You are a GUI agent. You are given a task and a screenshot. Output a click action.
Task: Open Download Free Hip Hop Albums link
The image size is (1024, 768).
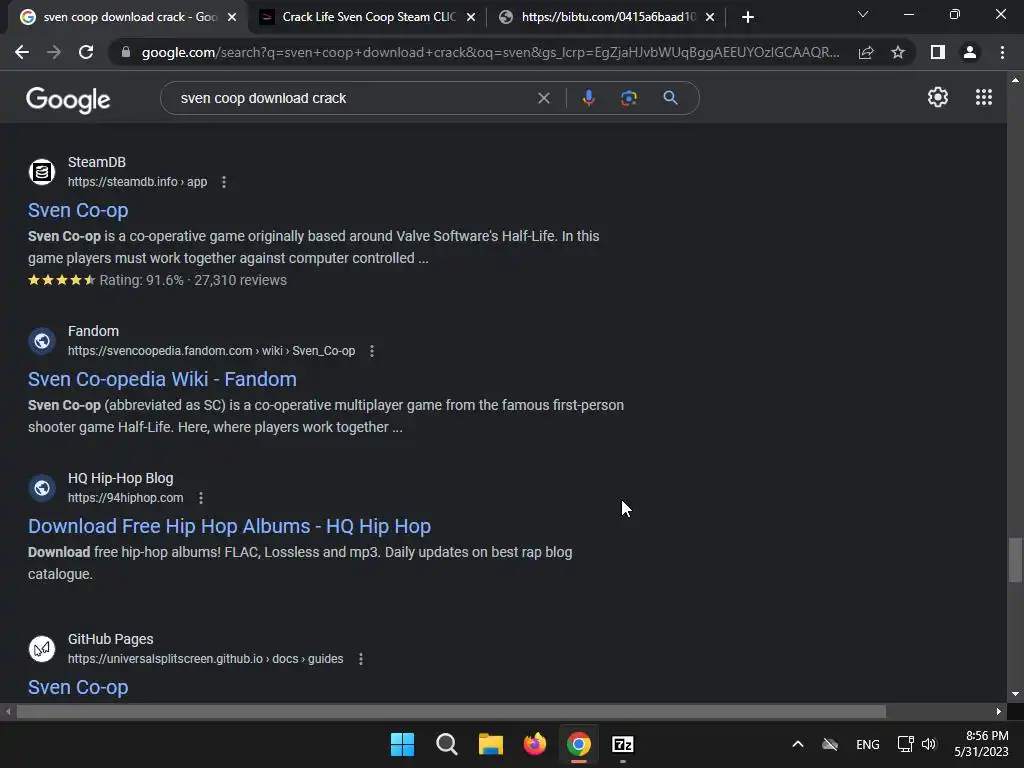click(x=229, y=526)
